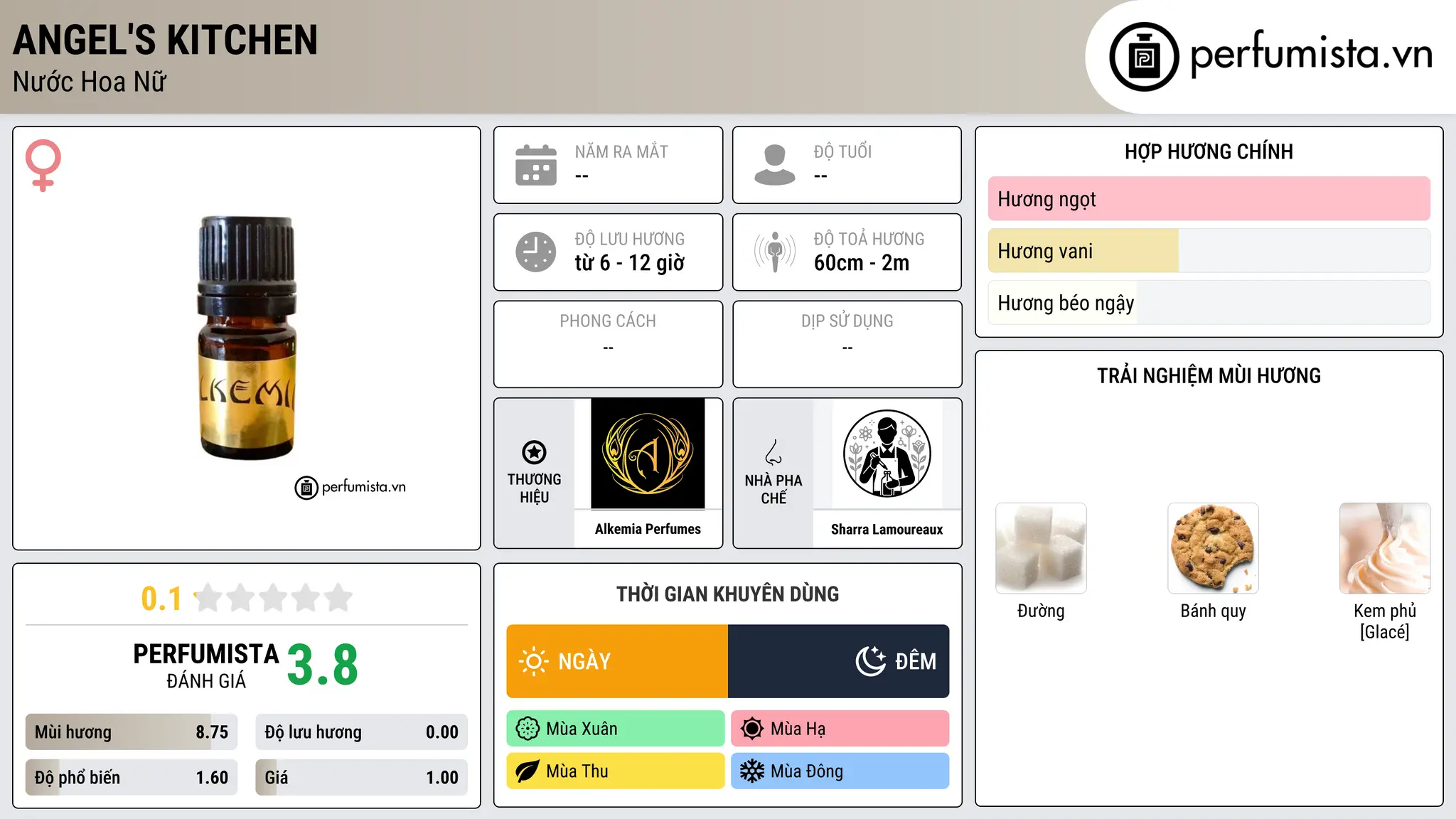
Task: Click the sillage icon beside Độ Toả Hương
Action: [775, 252]
